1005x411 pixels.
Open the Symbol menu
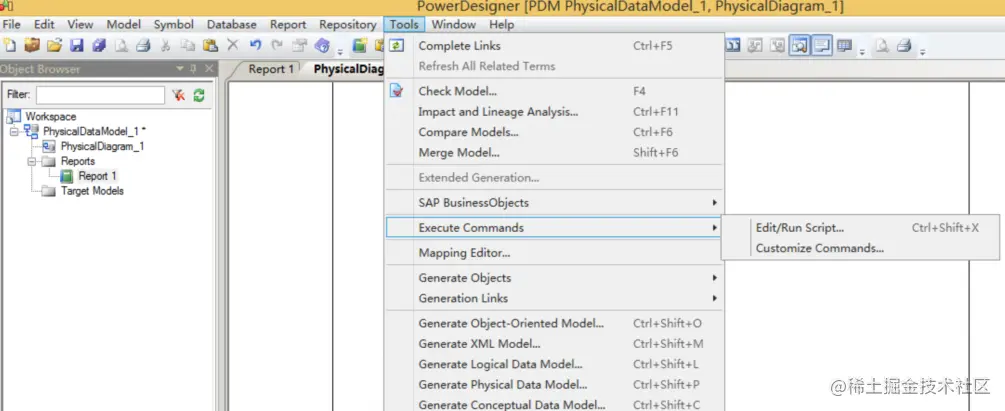coord(174,24)
